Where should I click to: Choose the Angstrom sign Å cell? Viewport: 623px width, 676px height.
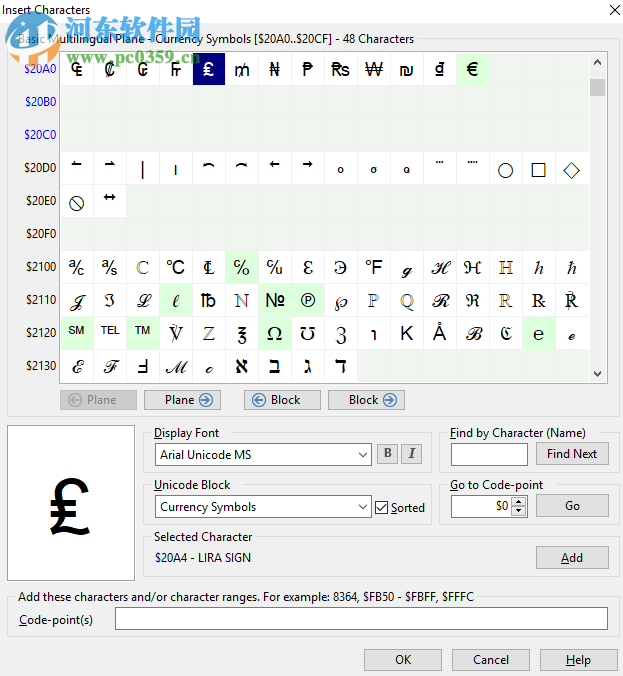click(x=440, y=333)
